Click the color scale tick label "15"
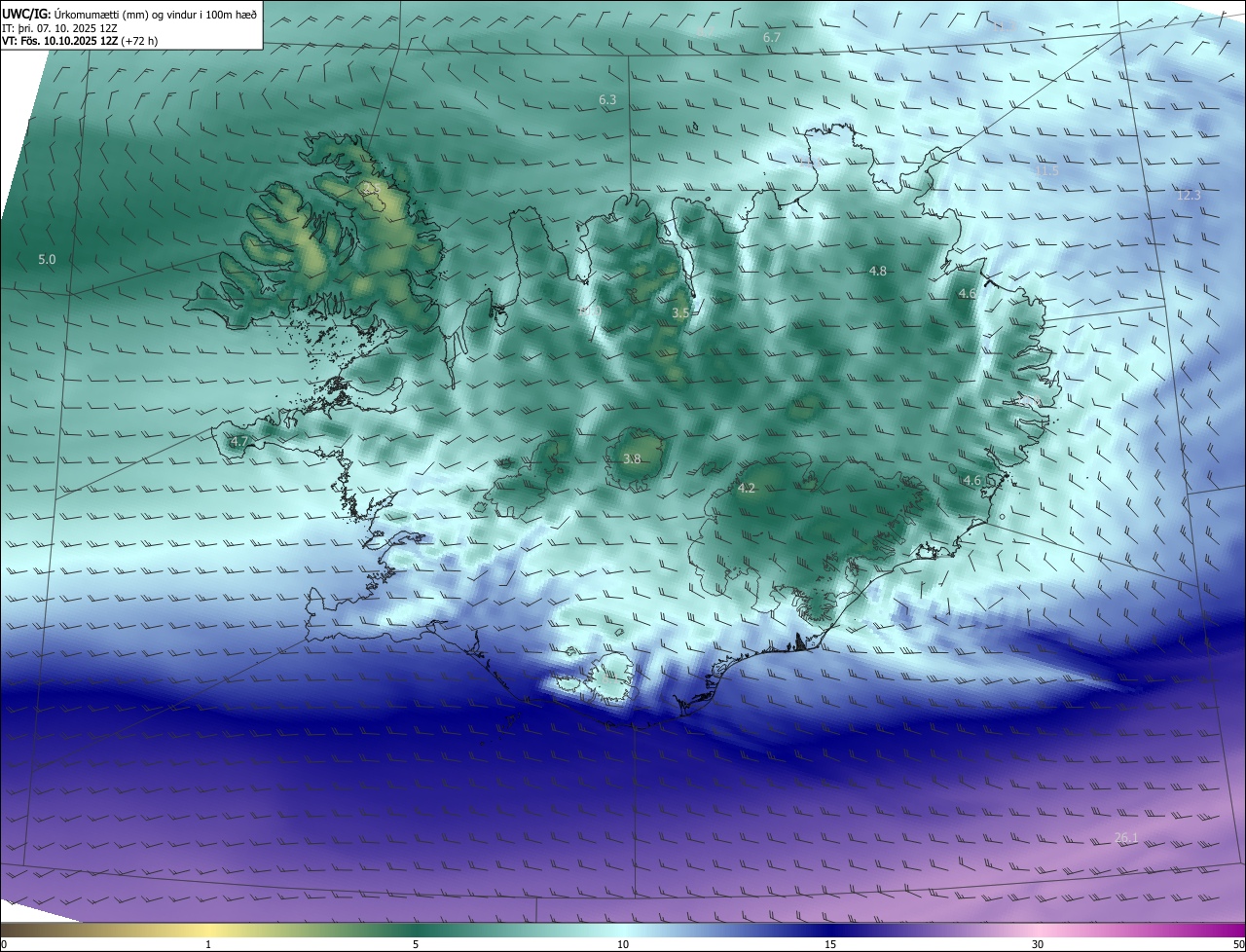Screen dimensions: 1246x952 click(x=830, y=944)
